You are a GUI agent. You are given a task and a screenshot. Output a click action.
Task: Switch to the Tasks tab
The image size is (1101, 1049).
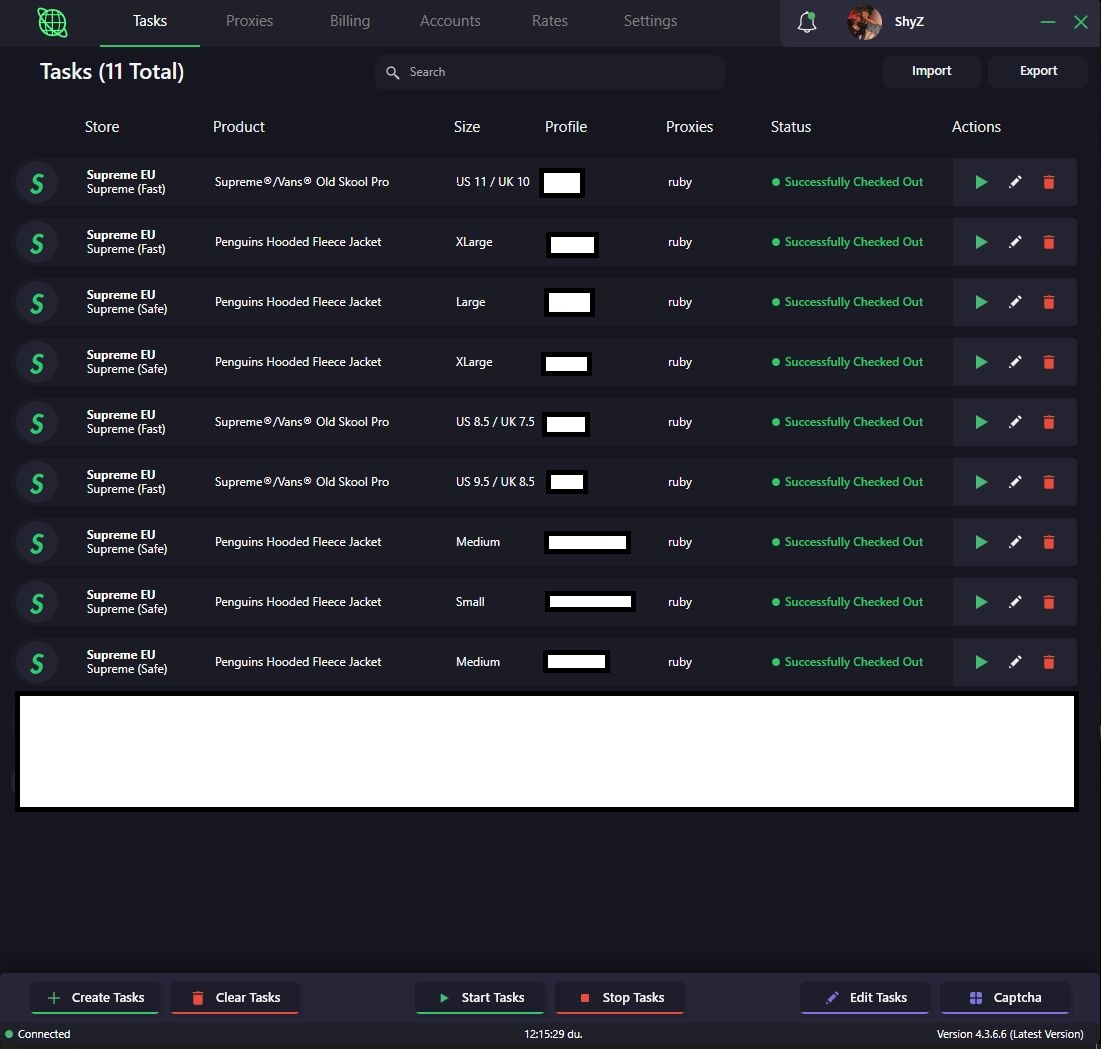click(150, 21)
